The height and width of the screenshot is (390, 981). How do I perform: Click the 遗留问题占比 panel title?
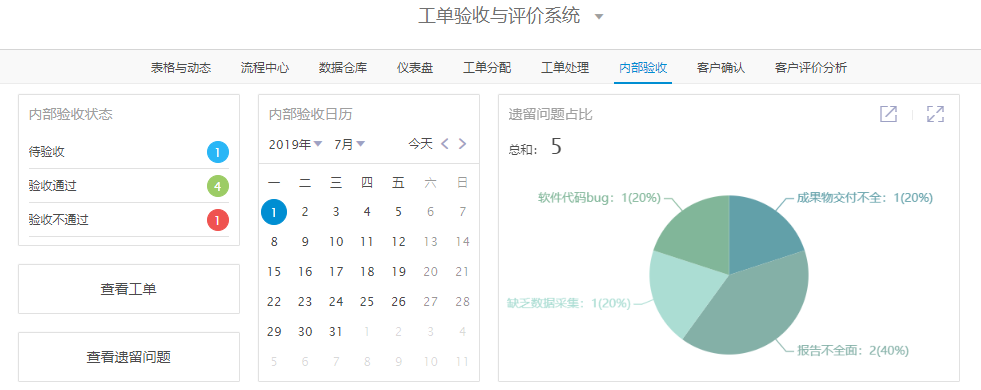(551, 115)
